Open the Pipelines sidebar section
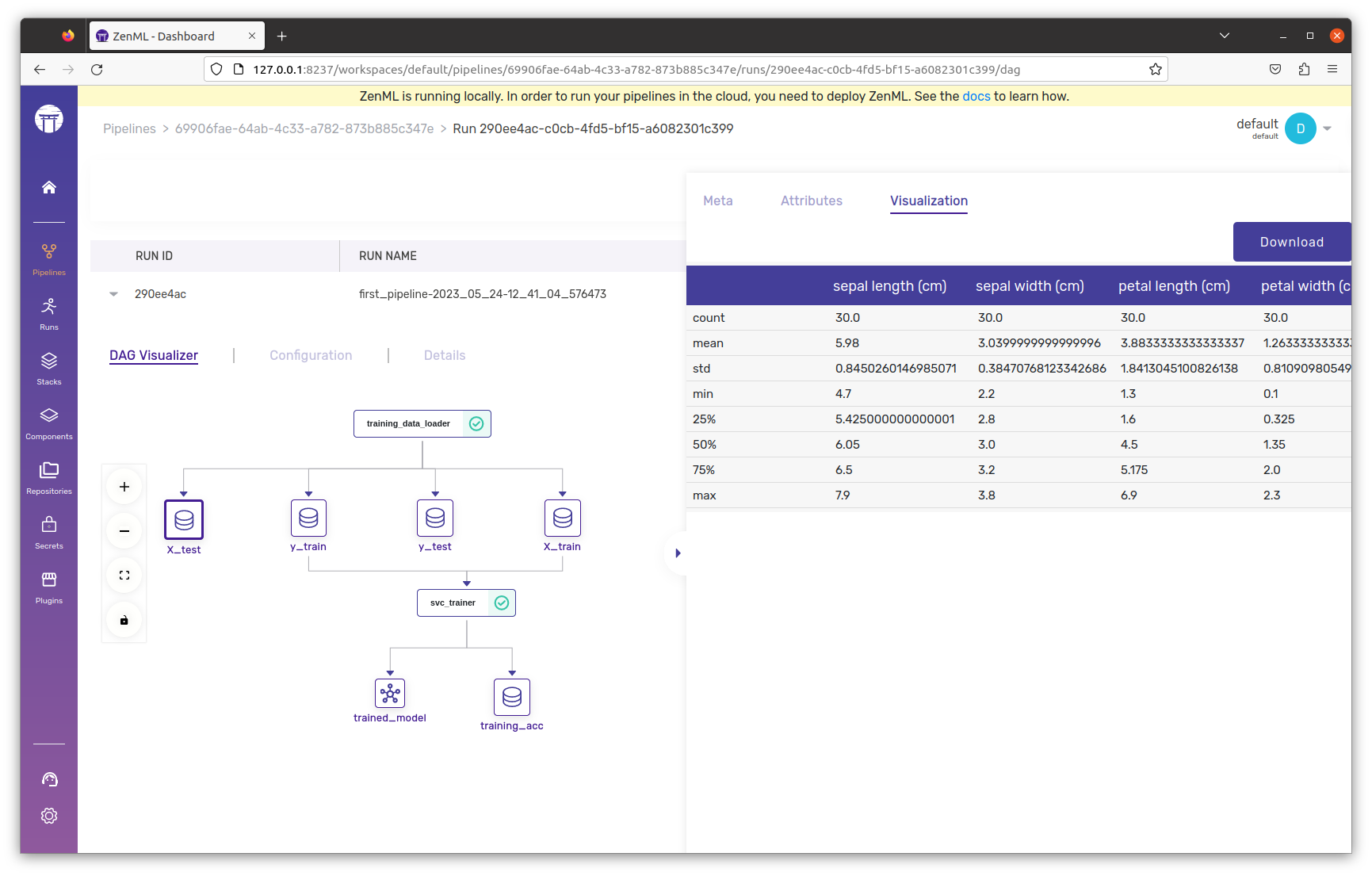The width and height of the screenshot is (1372, 876). (x=49, y=259)
